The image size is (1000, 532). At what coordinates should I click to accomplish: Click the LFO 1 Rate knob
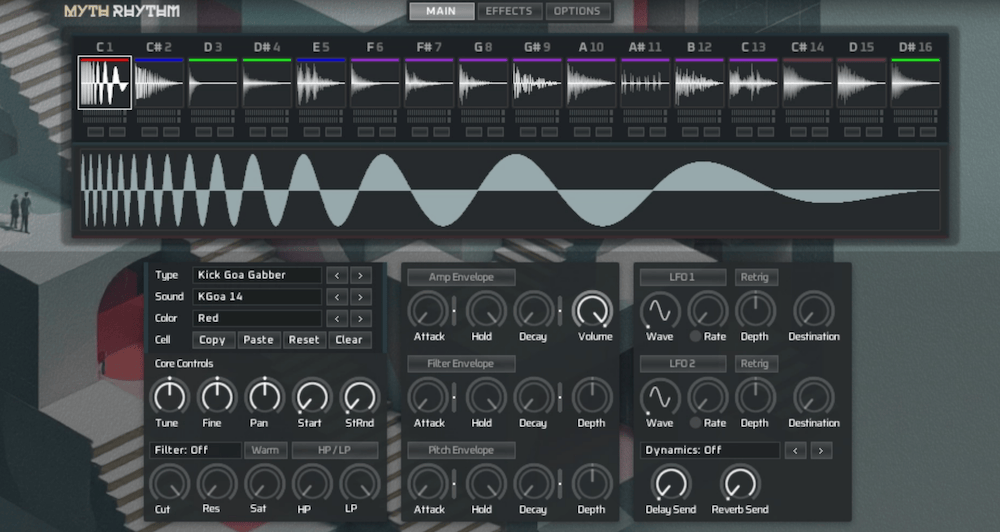point(708,310)
